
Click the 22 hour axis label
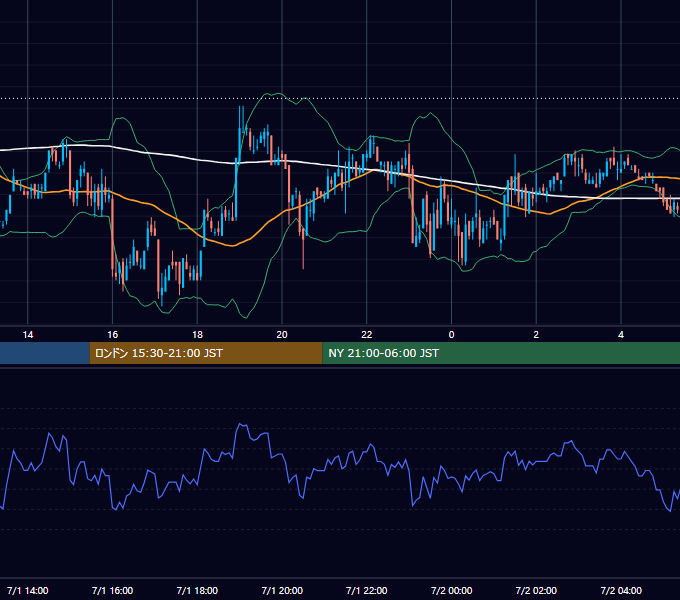(x=367, y=335)
